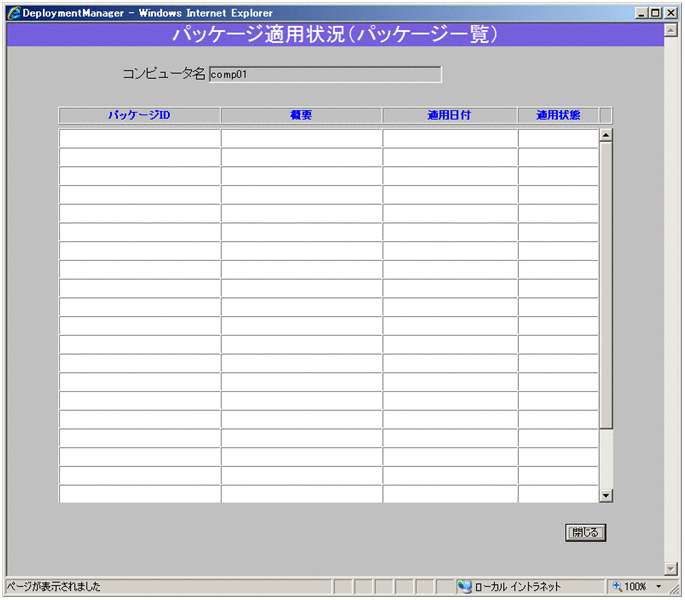Viewport: 685px width, 600px height.
Task: Sort by 適用状態 column header
Action: click(558, 115)
